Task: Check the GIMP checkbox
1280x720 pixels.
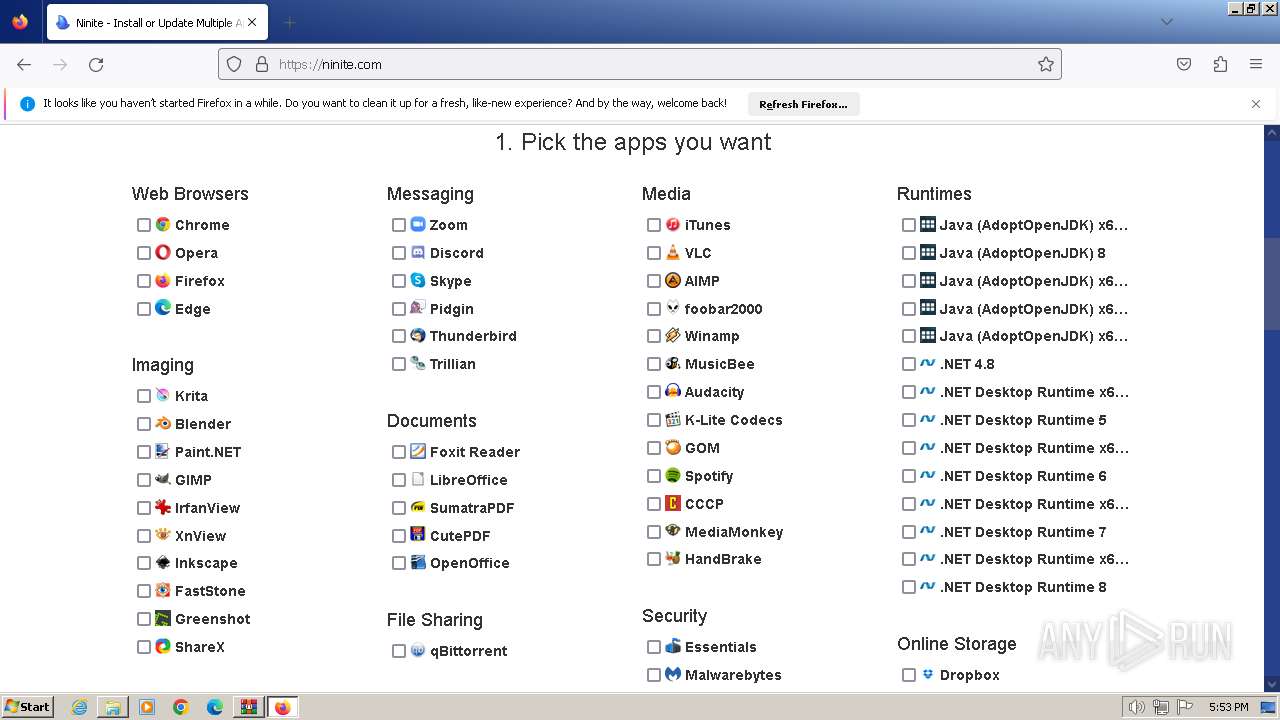Action: [x=144, y=480]
